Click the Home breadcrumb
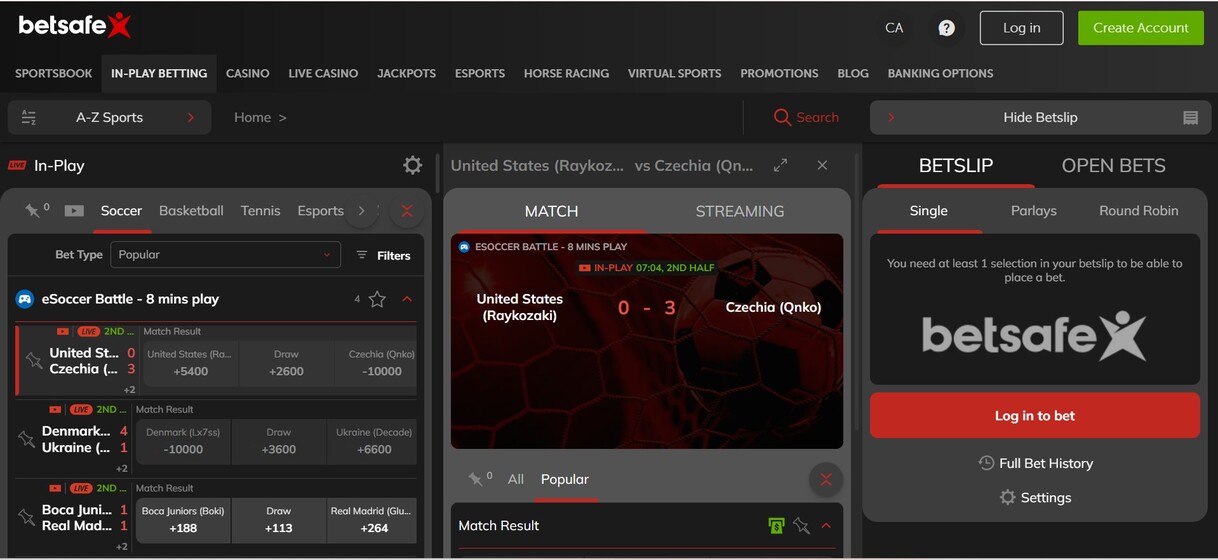Viewport: 1218px width, 560px height. click(x=252, y=118)
